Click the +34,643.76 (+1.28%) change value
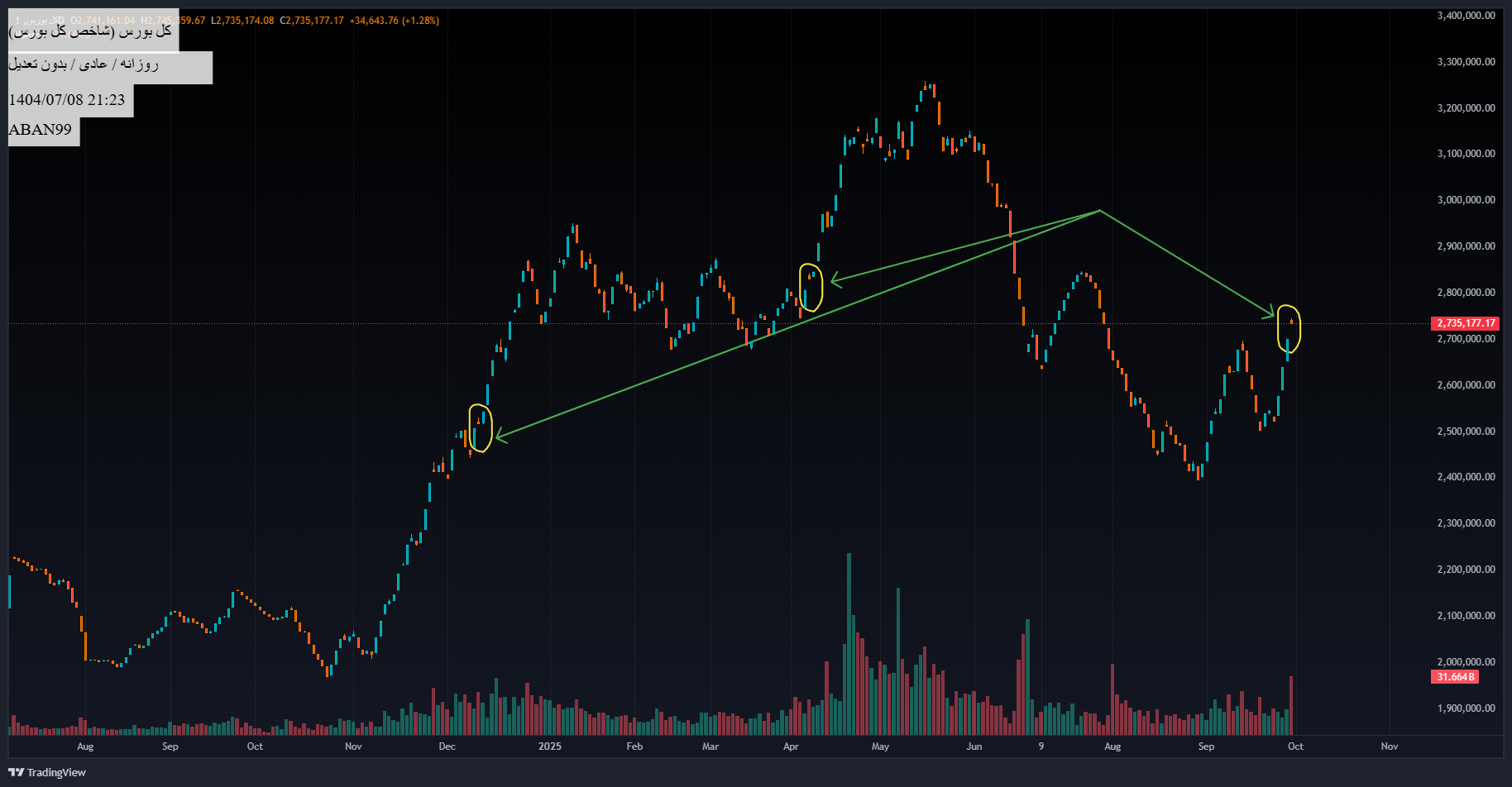This screenshot has width=1512, height=787. [395, 21]
